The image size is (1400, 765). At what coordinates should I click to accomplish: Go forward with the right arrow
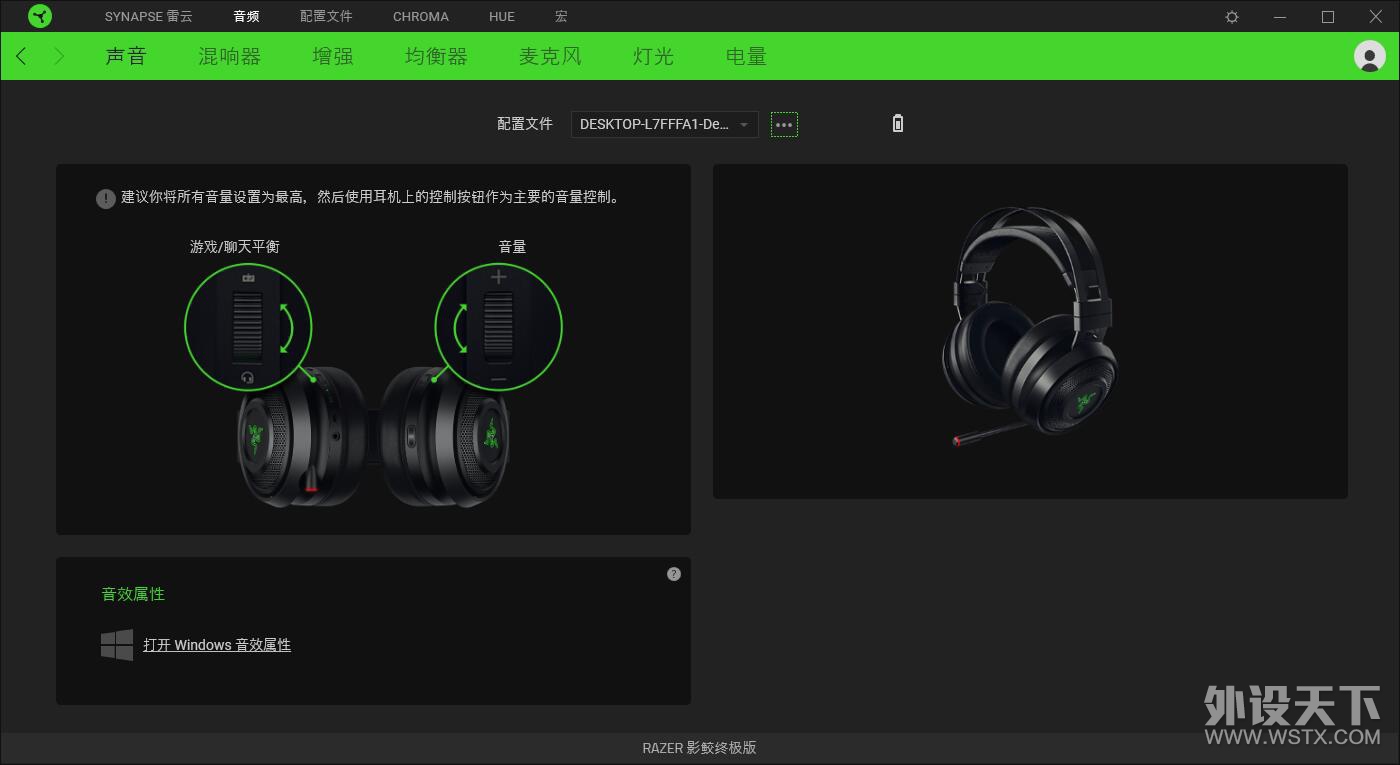pos(59,56)
